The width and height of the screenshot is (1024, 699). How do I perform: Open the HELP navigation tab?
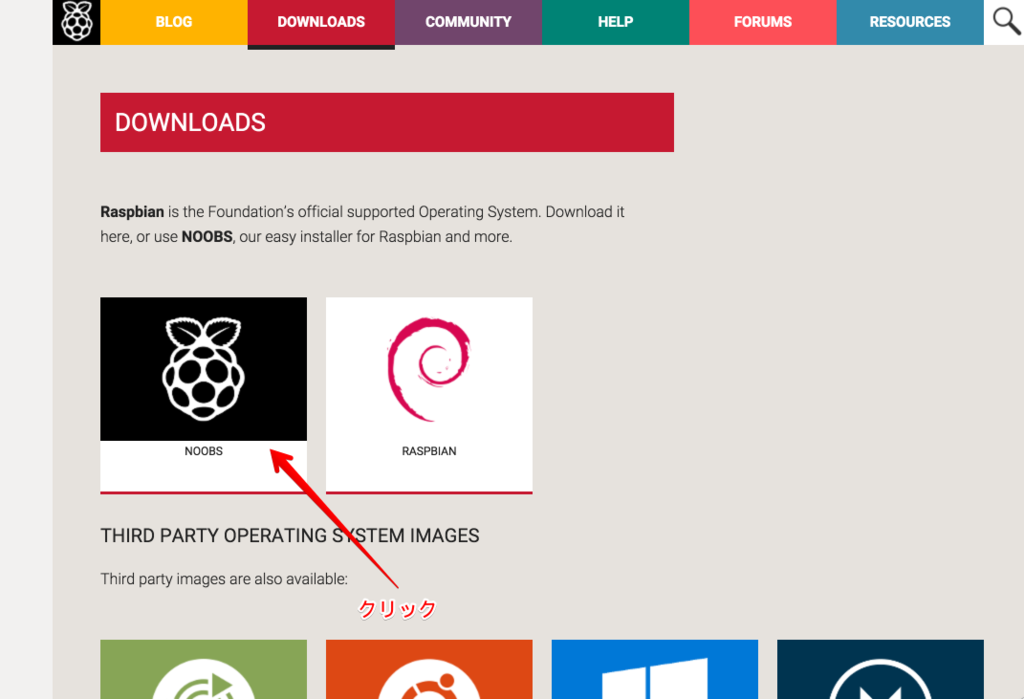[x=615, y=22]
